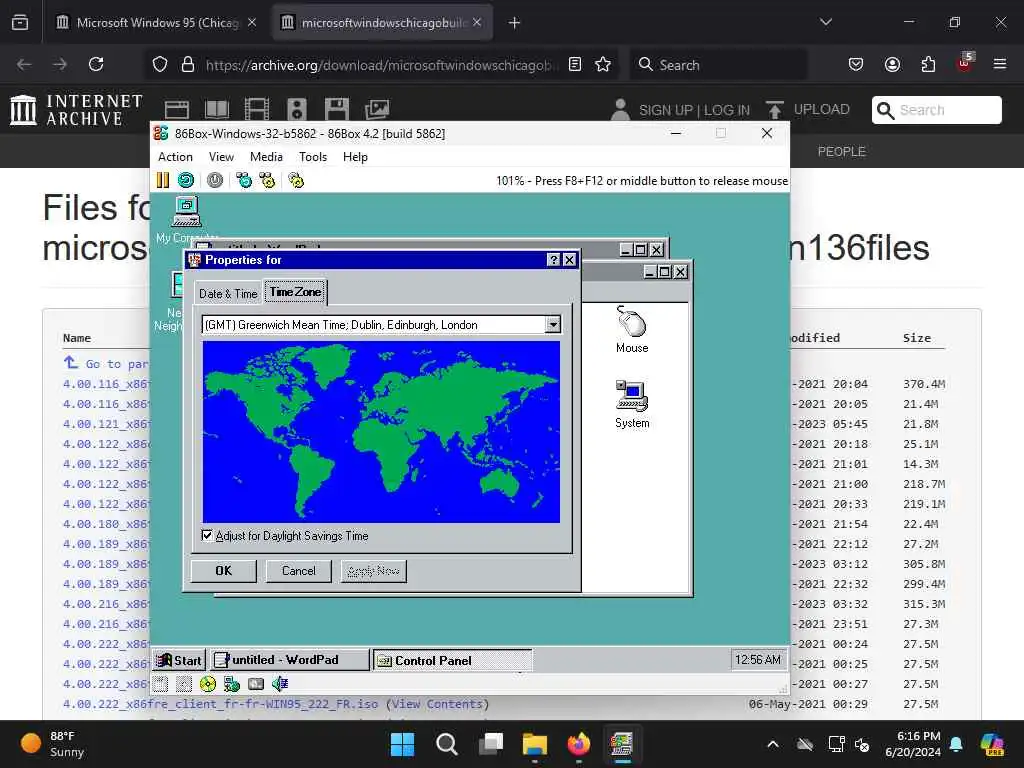Open the 86Box Action menu
This screenshot has width=1024, height=768.
[x=175, y=157]
